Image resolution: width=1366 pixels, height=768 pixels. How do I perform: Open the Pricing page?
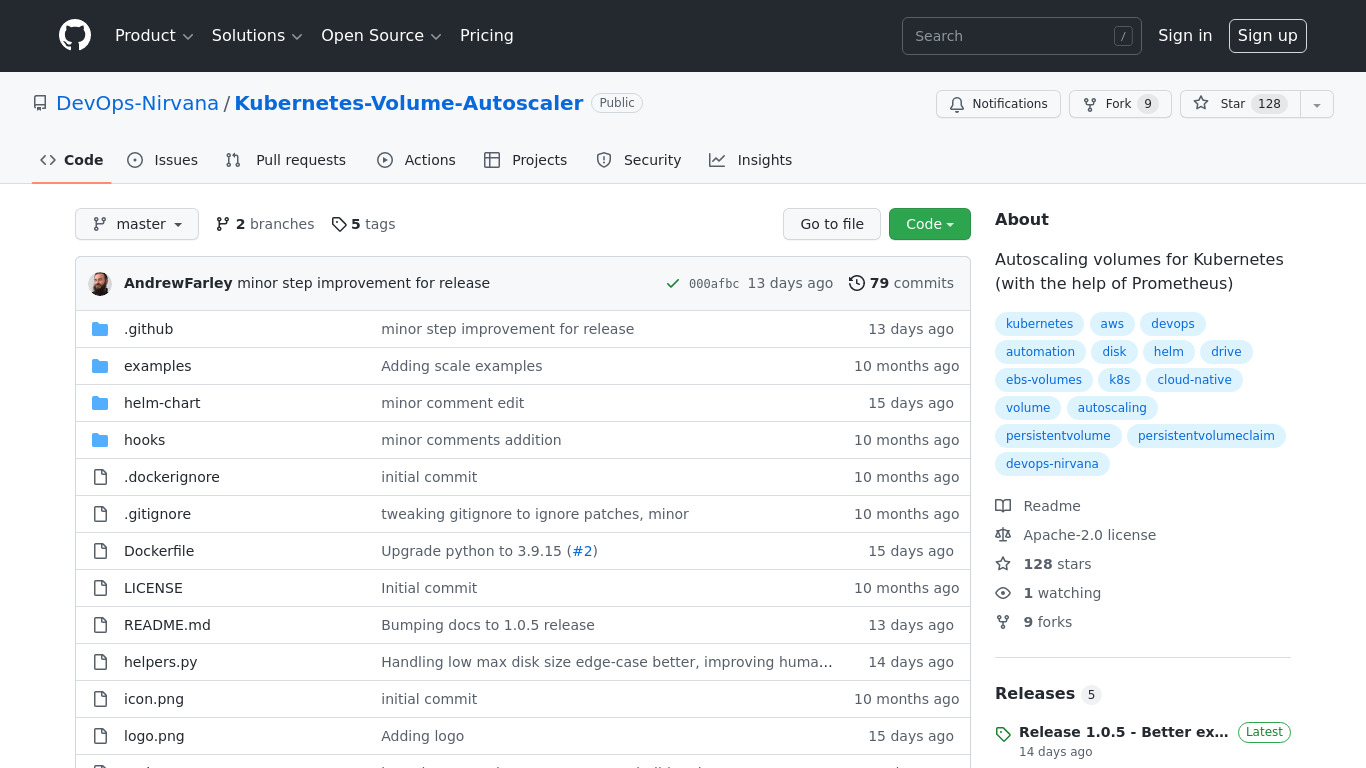[x=487, y=36]
